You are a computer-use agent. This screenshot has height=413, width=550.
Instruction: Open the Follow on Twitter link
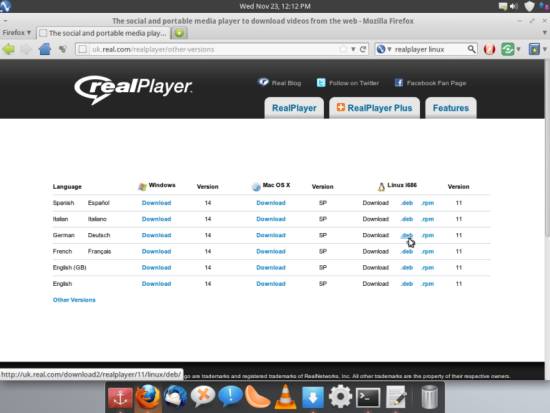[348, 83]
